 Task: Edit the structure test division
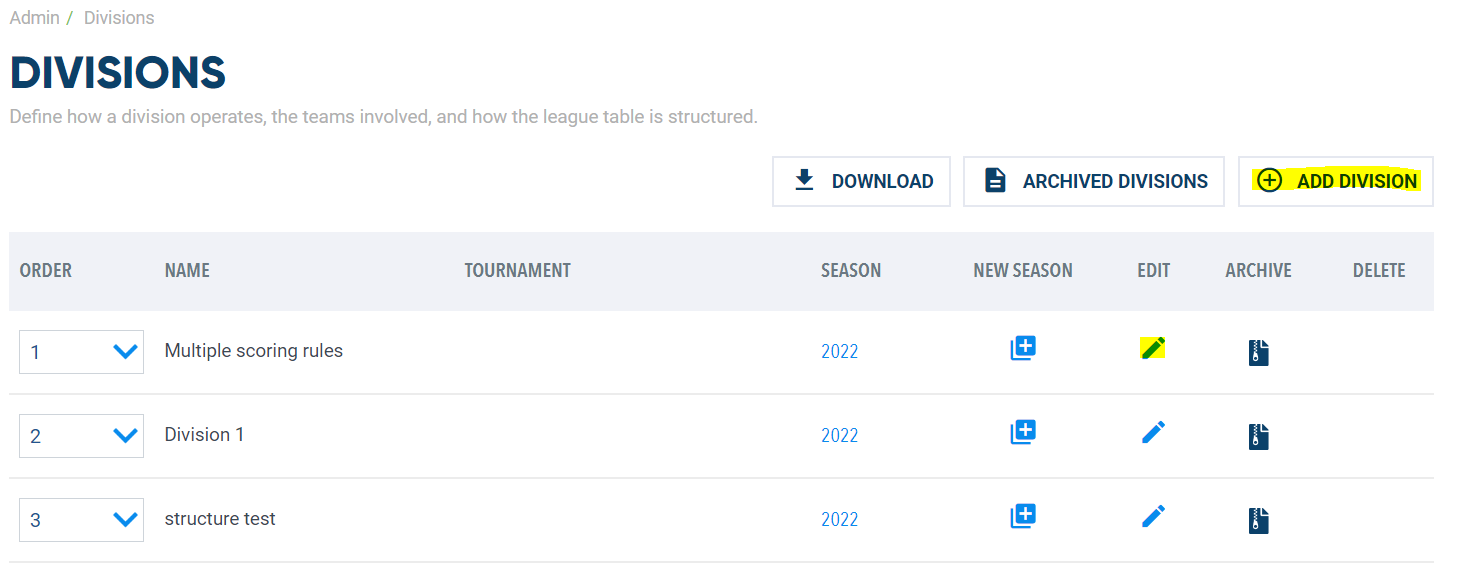click(1153, 517)
